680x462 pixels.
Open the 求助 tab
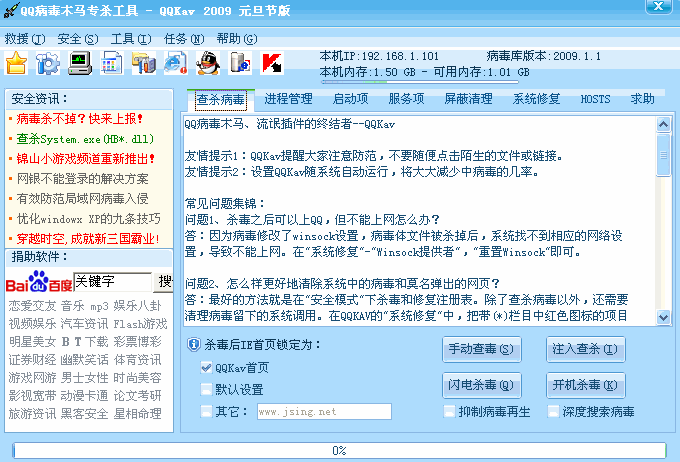pos(643,99)
